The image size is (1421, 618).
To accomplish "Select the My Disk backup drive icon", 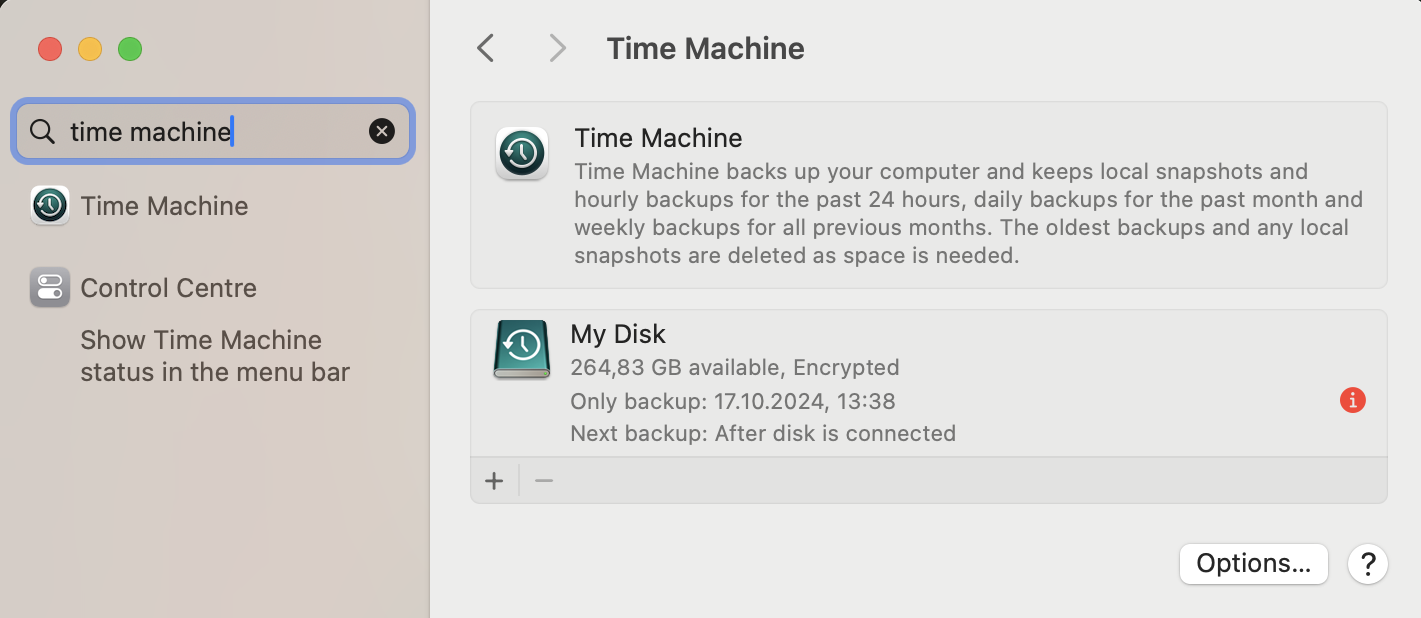I will click(521, 350).
